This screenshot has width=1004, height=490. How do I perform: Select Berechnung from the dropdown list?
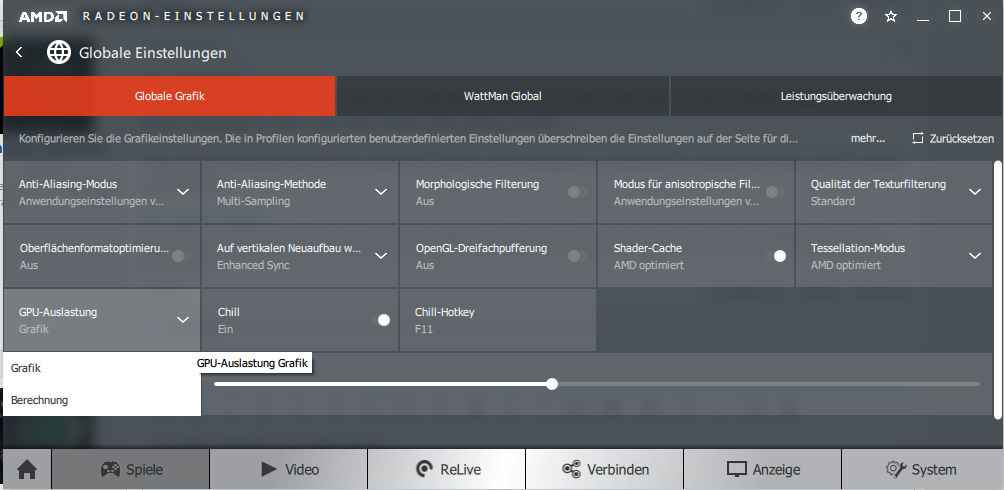coord(102,400)
